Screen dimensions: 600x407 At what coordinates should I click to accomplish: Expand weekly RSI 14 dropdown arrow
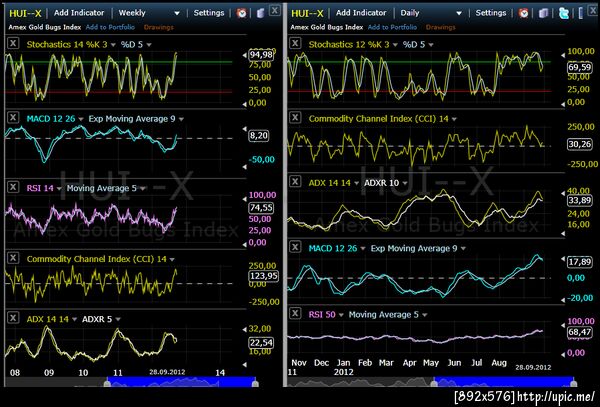pos(59,189)
